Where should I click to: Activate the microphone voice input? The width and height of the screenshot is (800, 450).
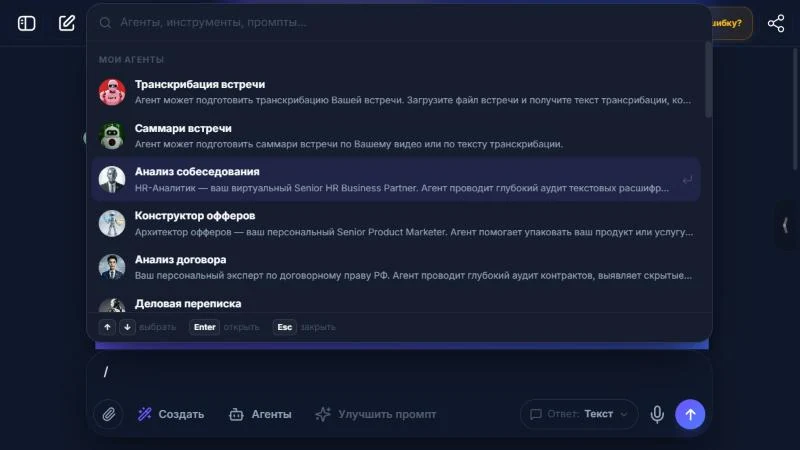click(657, 414)
